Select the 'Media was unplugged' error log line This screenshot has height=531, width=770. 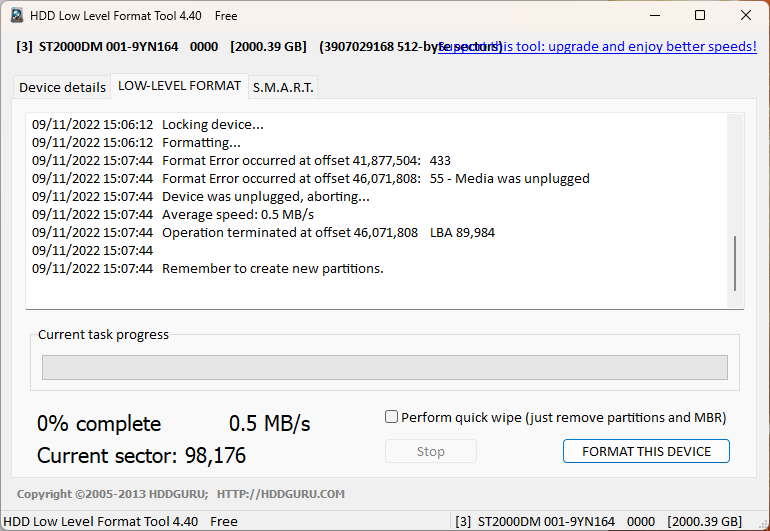pyautogui.click(x=311, y=178)
